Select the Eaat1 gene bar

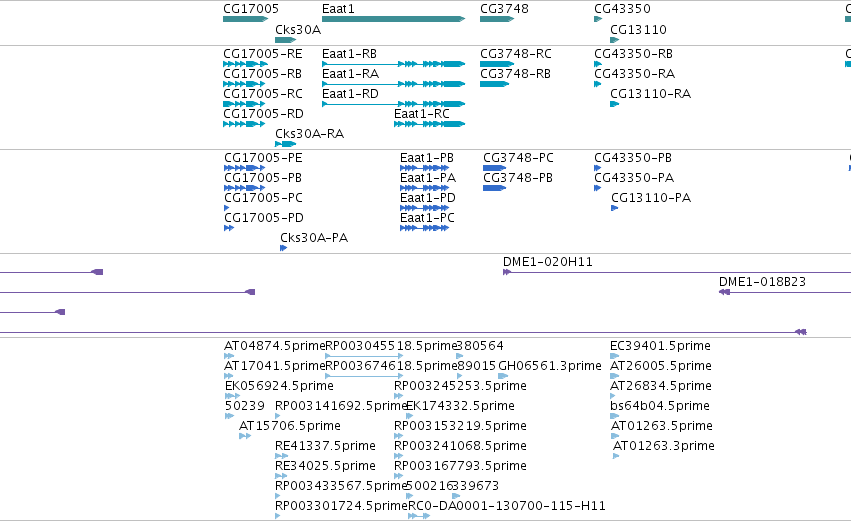click(x=393, y=19)
